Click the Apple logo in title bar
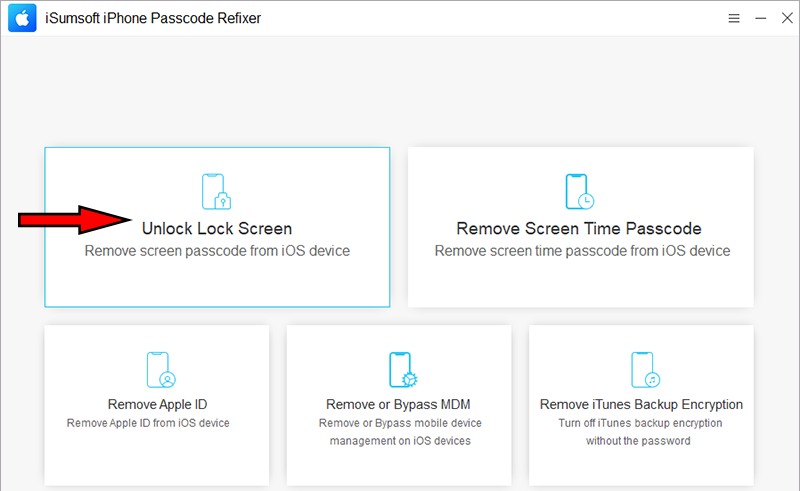Viewport: 800px width, 491px height. tap(20, 19)
